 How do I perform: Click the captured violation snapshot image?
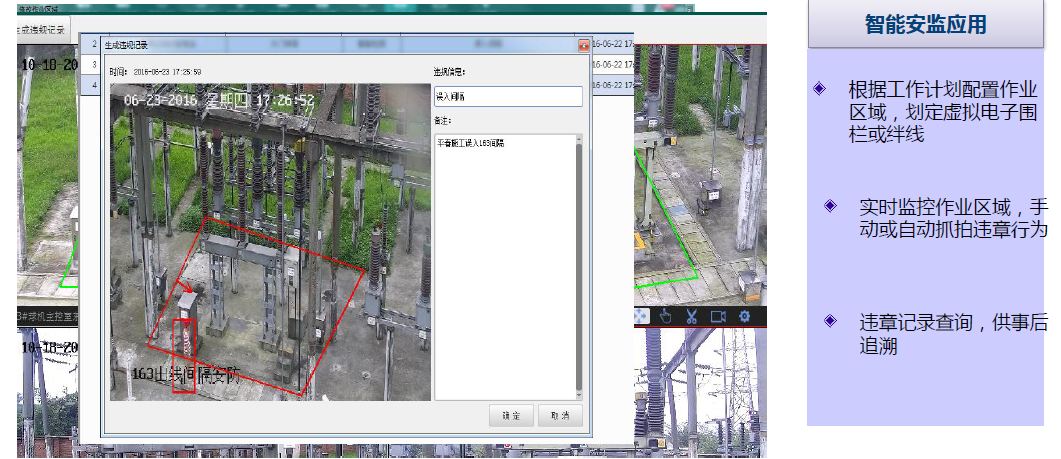click(270, 242)
